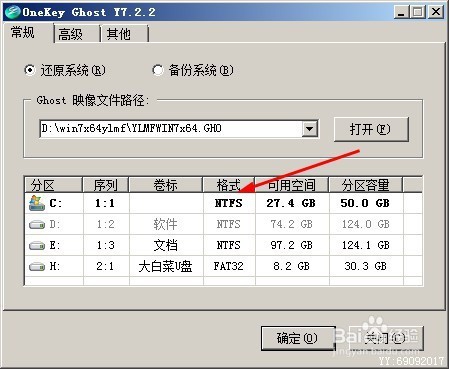Click the 可用空间 column header

tap(292, 185)
